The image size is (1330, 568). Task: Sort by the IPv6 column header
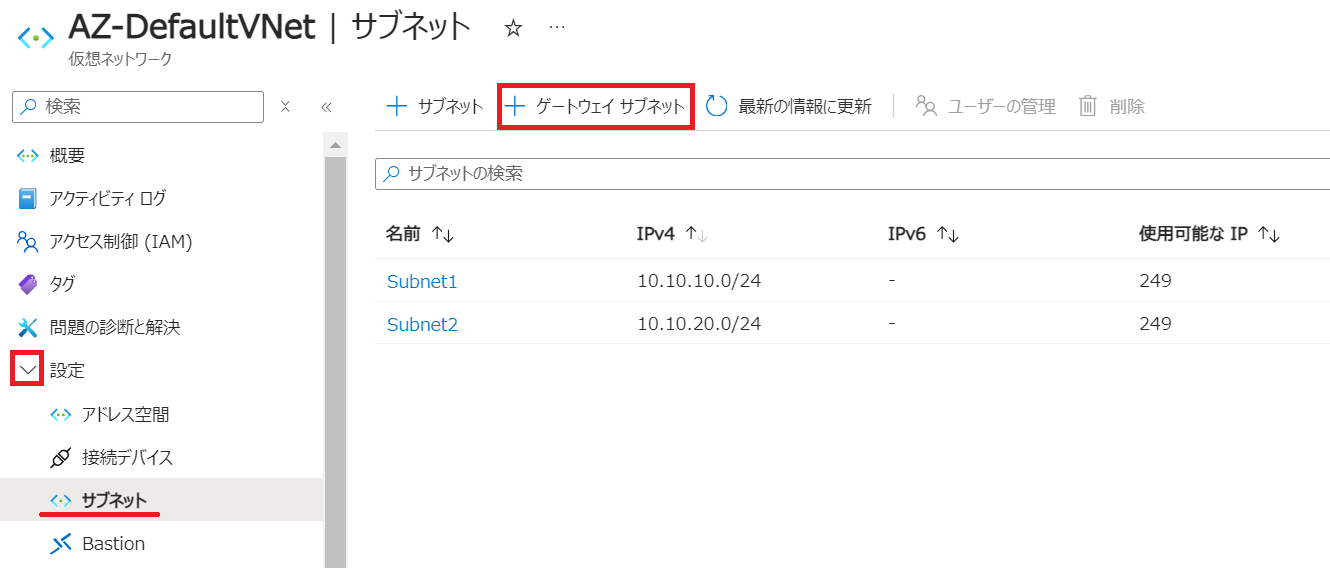(924, 234)
